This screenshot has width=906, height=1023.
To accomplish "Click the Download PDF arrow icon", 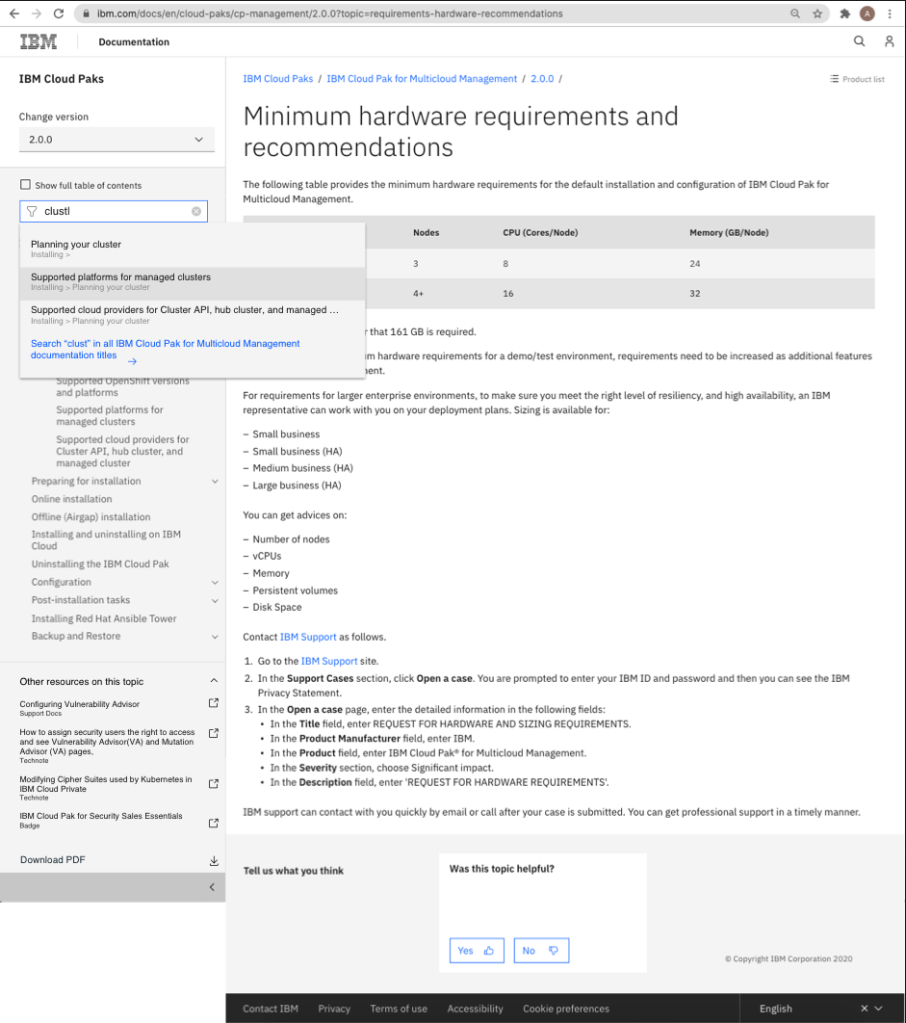I will (213, 860).
